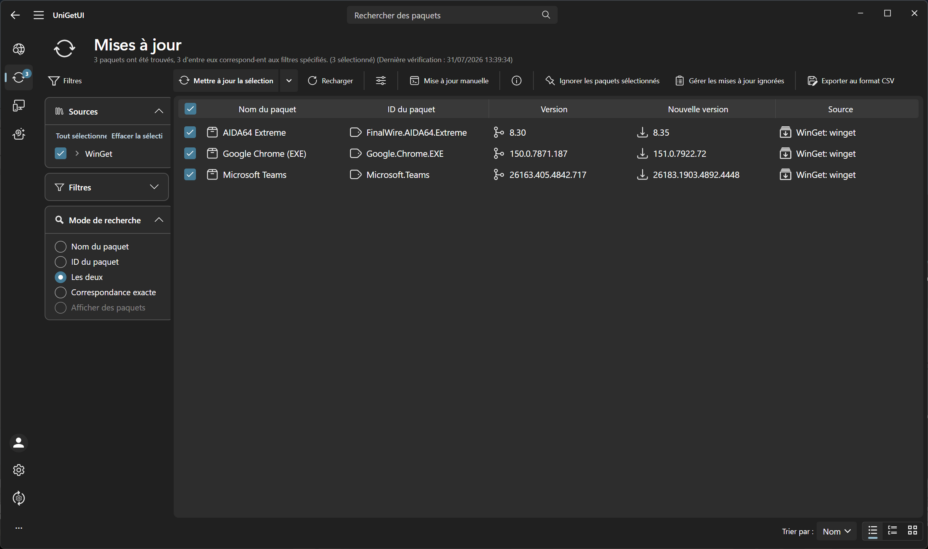Sort by Nouvelle version column
The height and width of the screenshot is (549, 928).
[x=698, y=109]
